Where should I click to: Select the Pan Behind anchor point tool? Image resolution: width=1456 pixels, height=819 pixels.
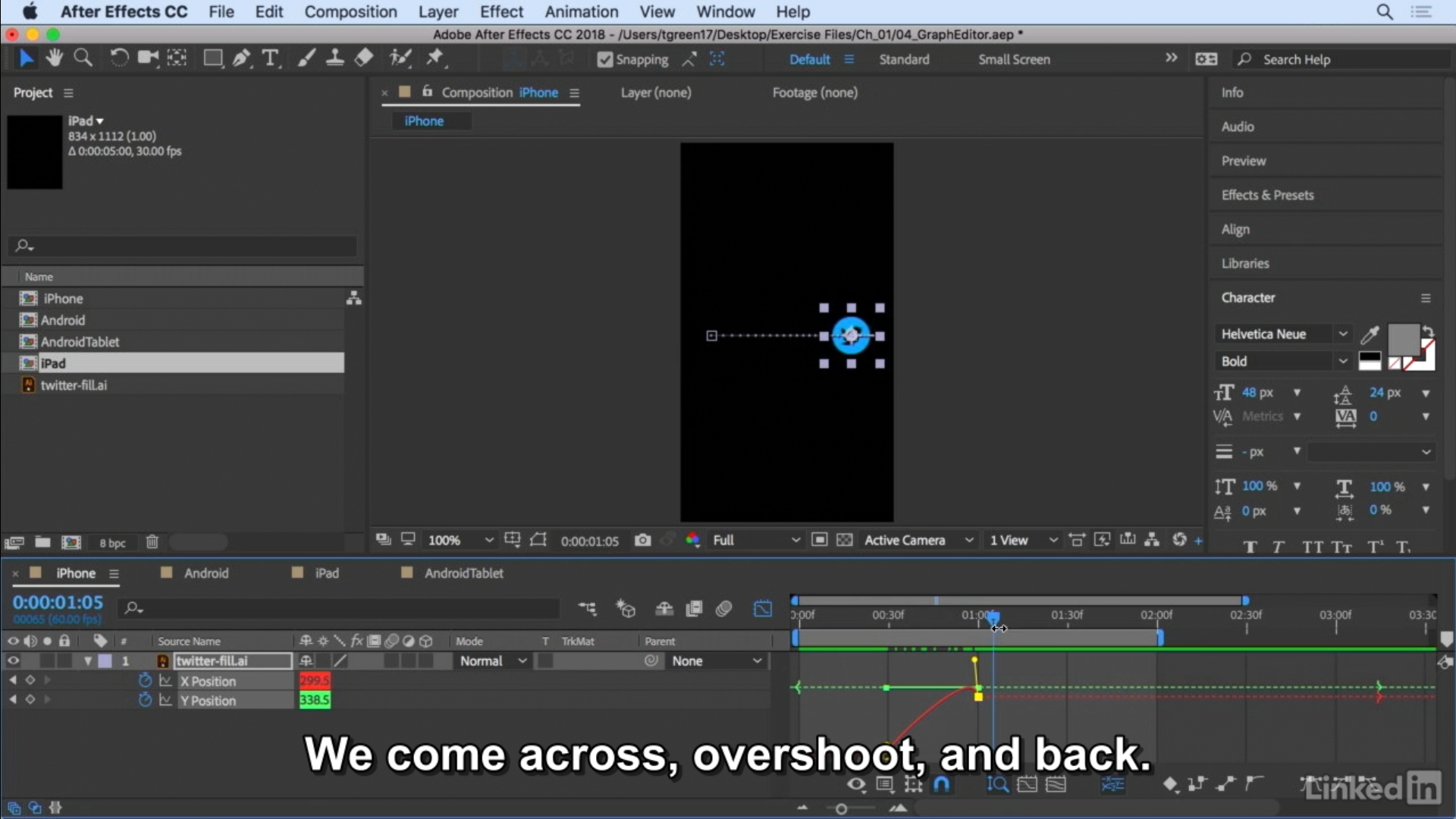click(177, 58)
